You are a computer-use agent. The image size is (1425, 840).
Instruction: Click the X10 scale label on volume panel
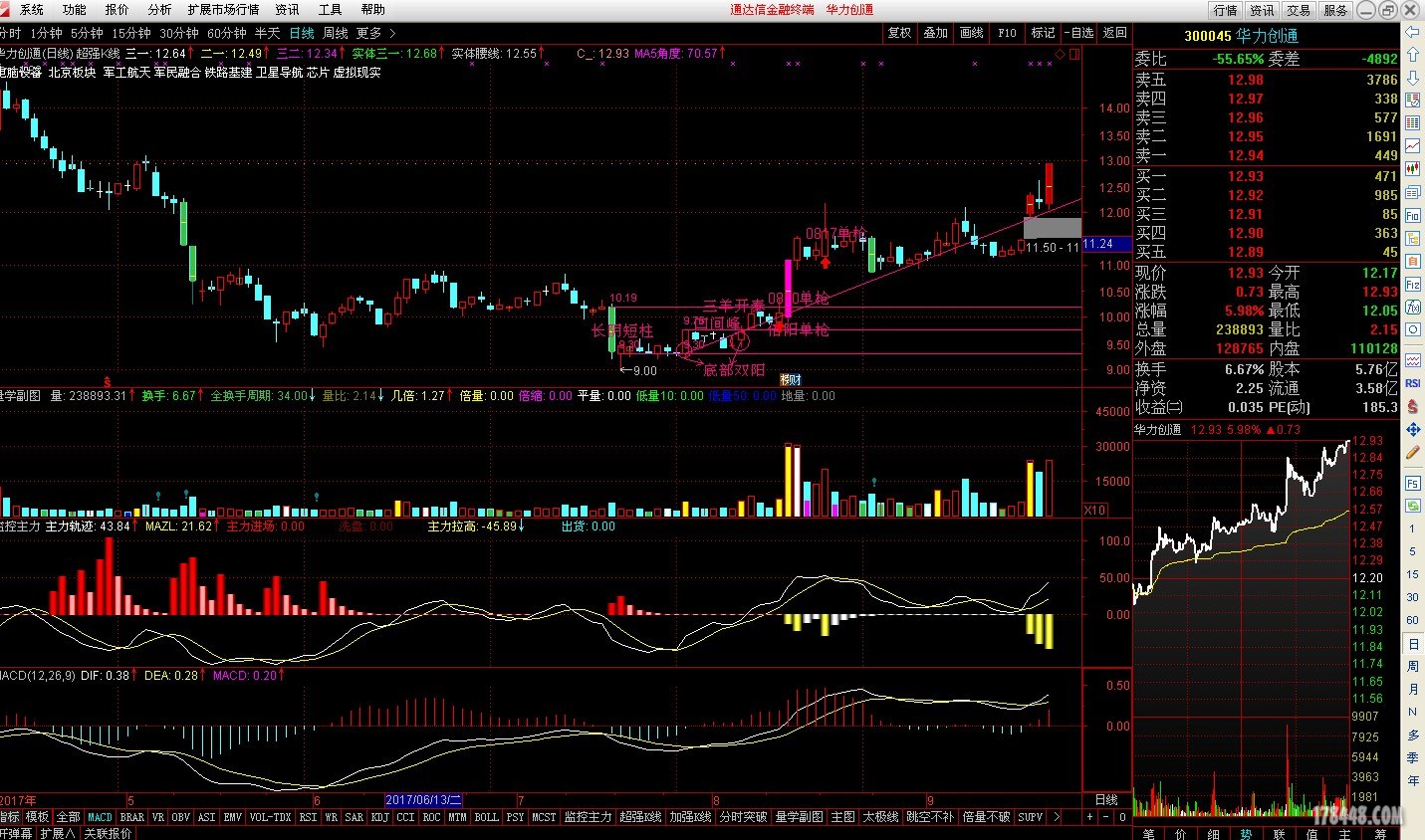(1094, 510)
